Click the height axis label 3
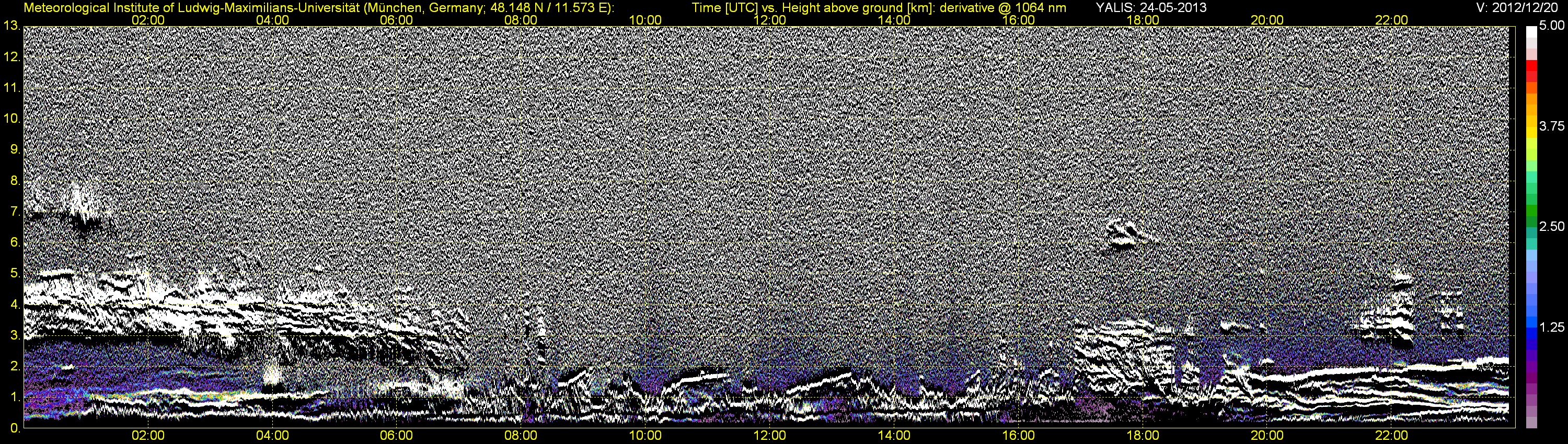The width and height of the screenshot is (1568, 444). point(15,336)
